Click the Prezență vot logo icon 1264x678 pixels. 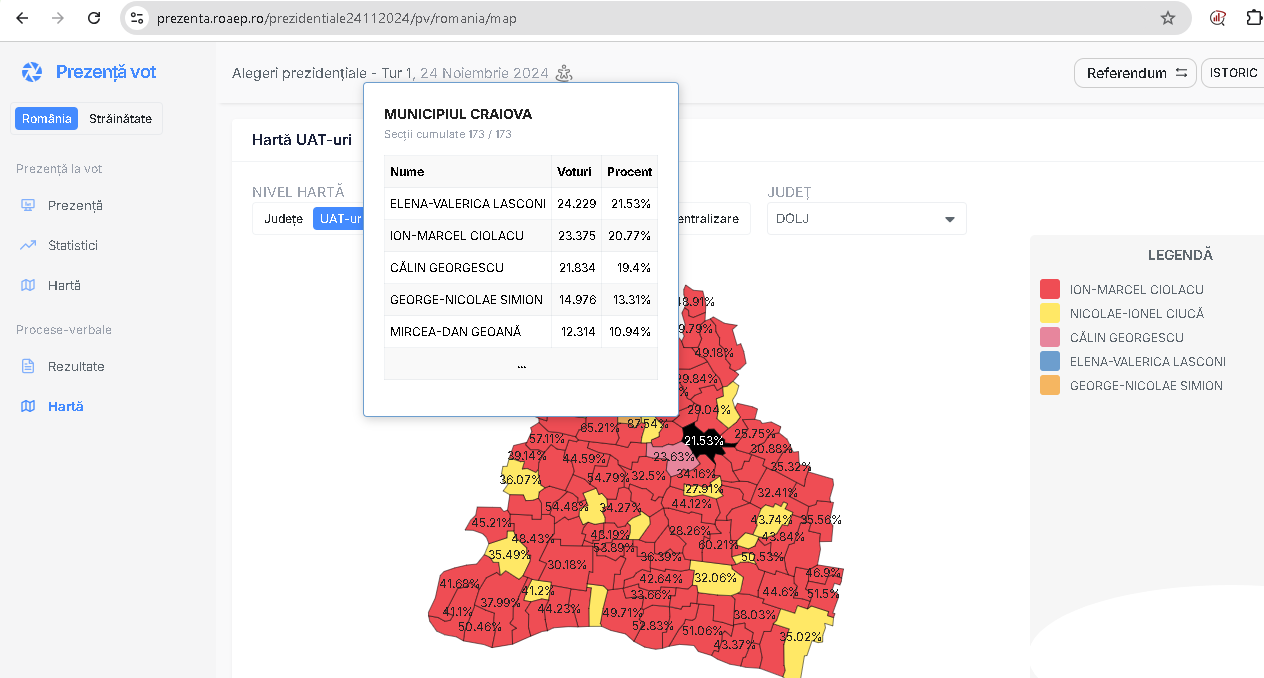click(x=32, y=72)
